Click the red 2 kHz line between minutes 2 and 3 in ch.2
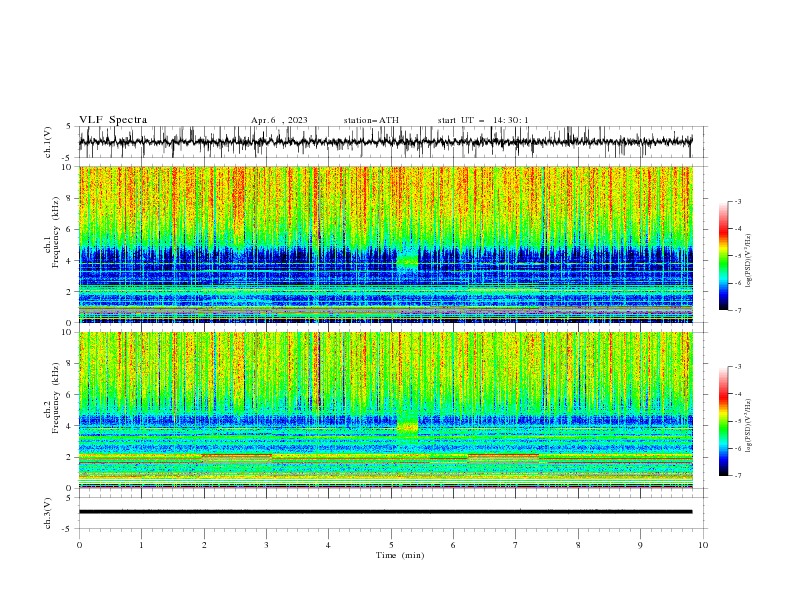Image resolution: width=792 pixels, height=612 pixels. click(x=237, y=455)
